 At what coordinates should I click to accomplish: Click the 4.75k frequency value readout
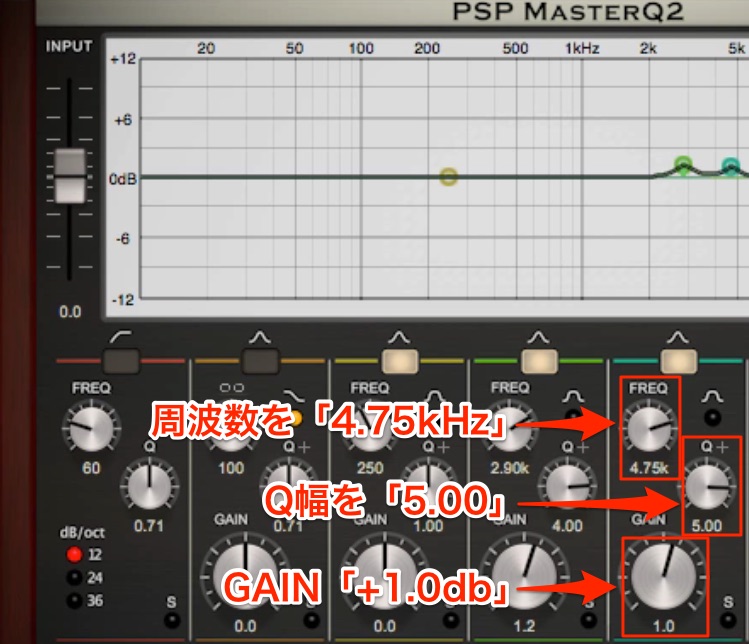click(x=649, y=467)
